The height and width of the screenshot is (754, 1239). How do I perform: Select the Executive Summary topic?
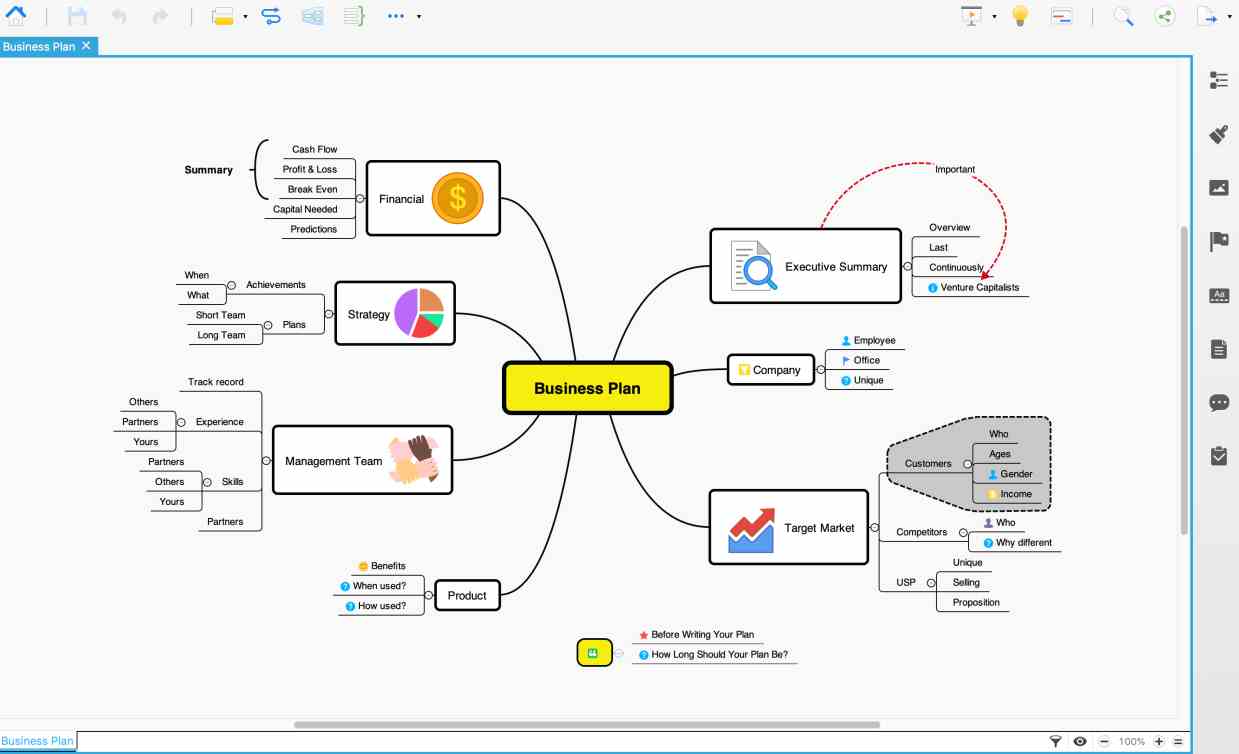pyautogui.click(x=805, y=266)
